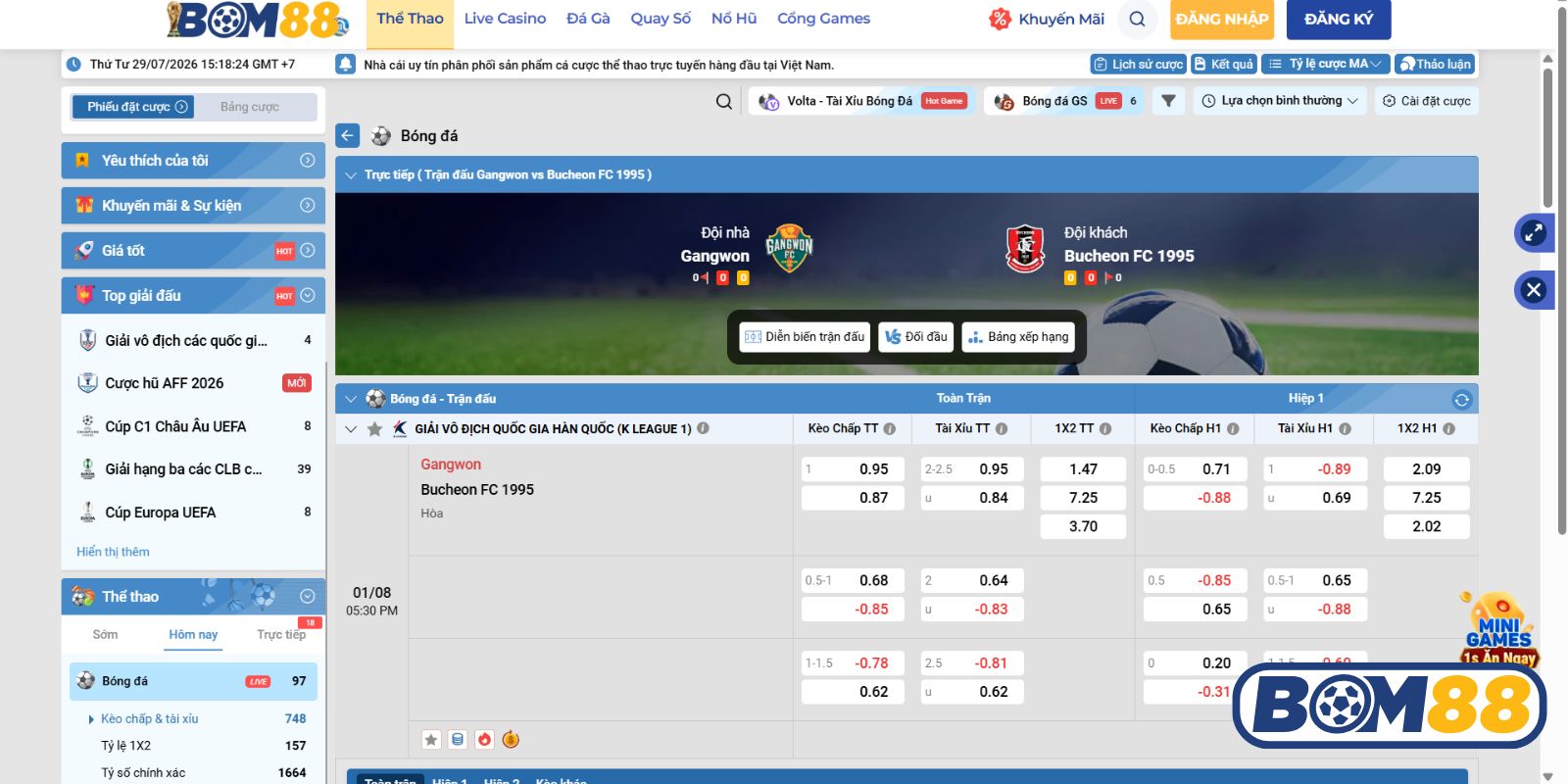This screenshot has width=1568, height=784.
Task: Expand Kèo chấp & tài xỉu submenu
Action: (x=149, y=719)
